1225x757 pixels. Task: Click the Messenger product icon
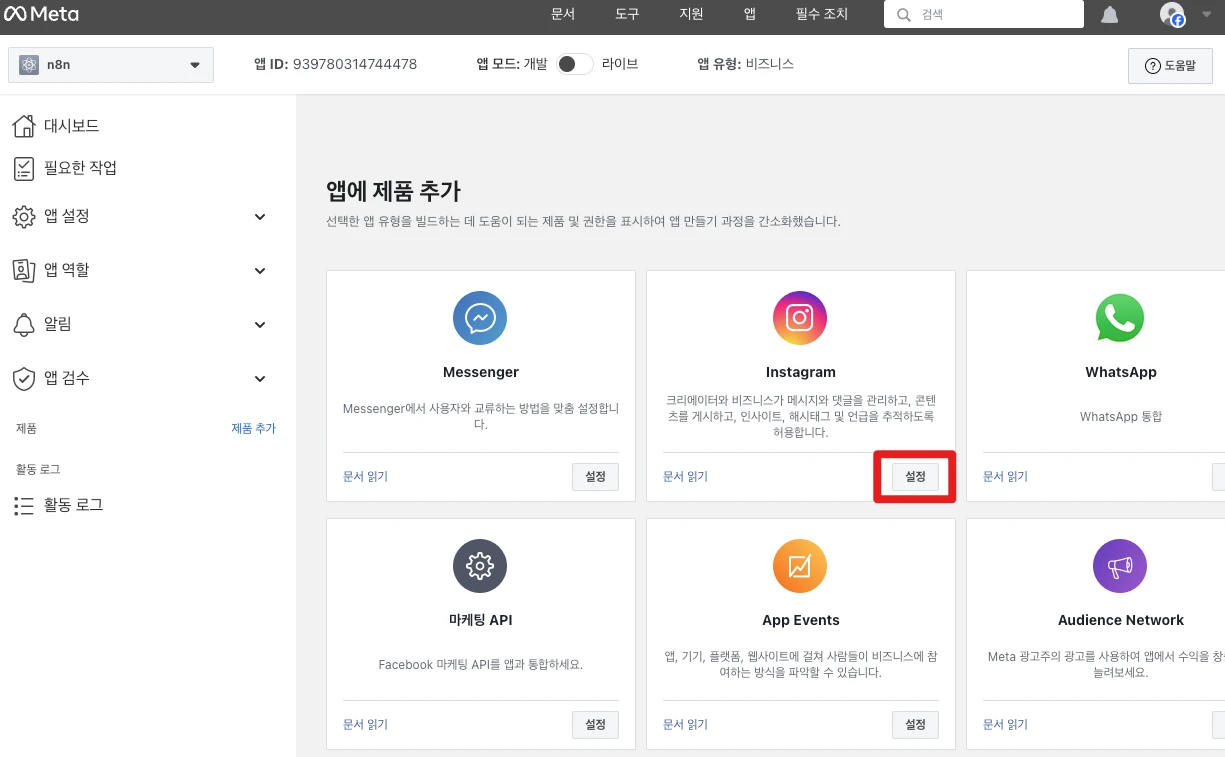tap(480, 318)
